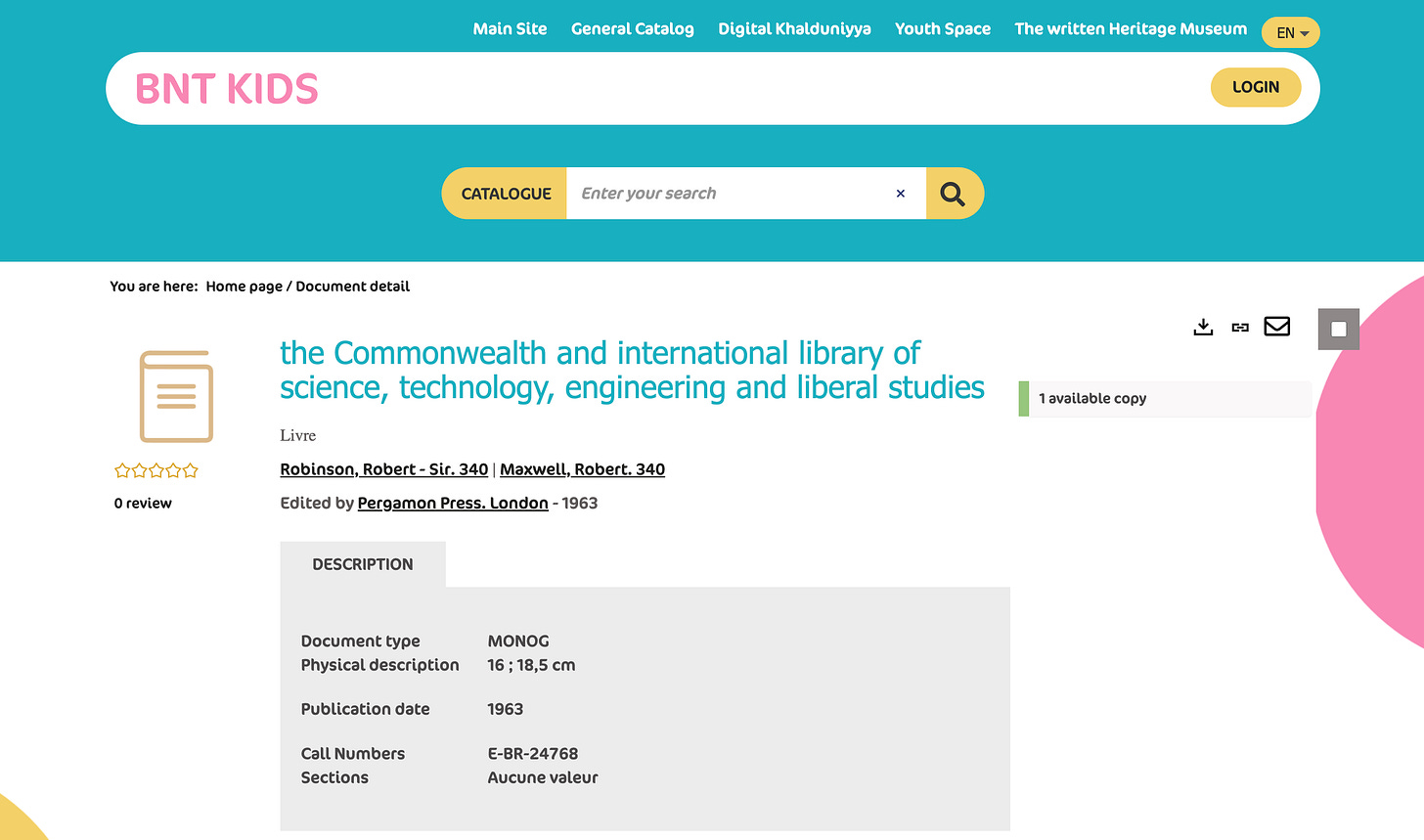Open the General Catalog menu item
The width and height of the screenshot is (1424, 840).
633,29
